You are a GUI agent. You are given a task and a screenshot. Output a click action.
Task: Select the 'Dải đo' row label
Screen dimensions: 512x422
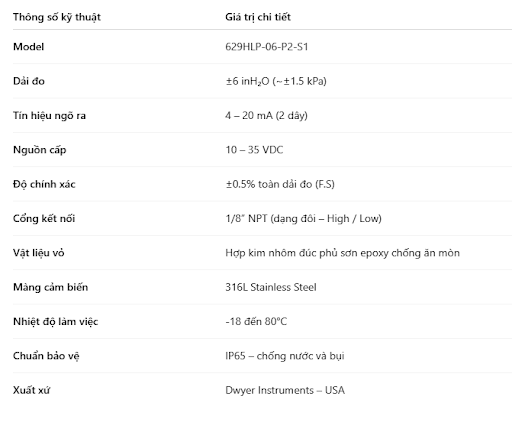tap(29, 81)
